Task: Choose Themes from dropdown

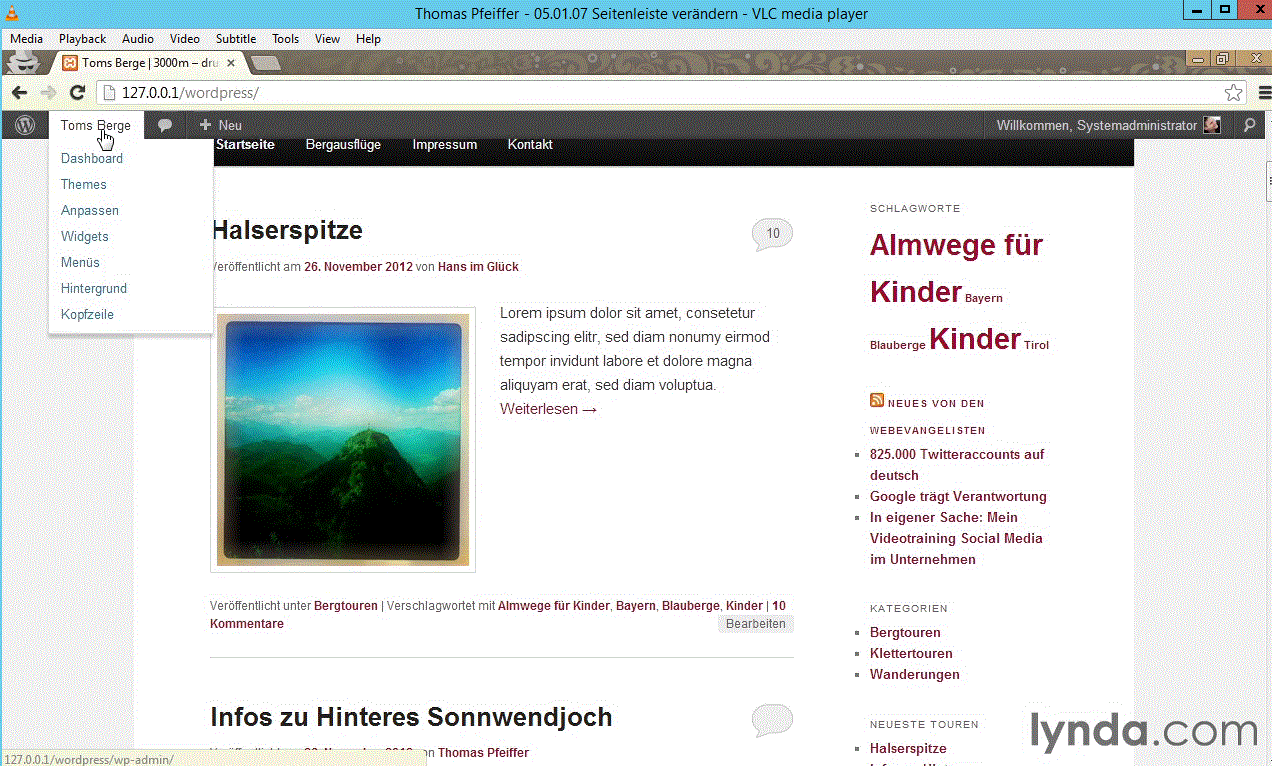Action: pyautogui.click(x=84, y=184)
